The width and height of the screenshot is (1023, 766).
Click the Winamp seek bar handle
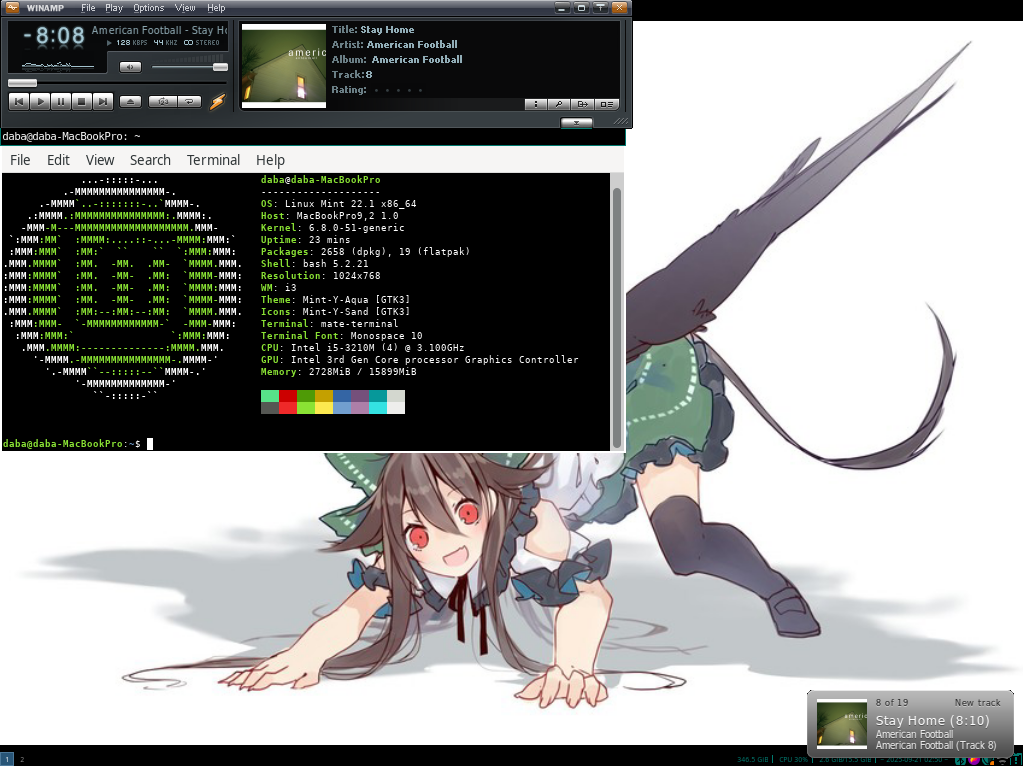tap(22, 83)
